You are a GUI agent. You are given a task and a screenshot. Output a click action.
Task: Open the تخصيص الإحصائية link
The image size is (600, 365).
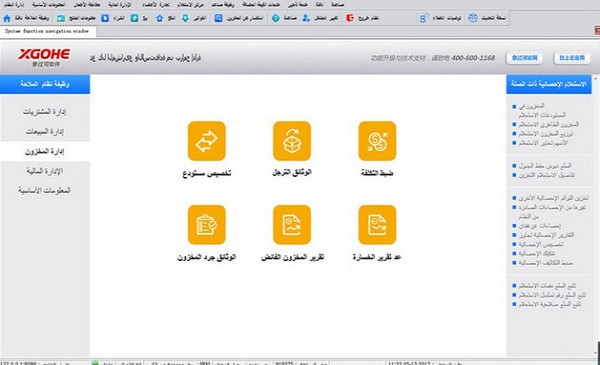[x=541, y=244]
